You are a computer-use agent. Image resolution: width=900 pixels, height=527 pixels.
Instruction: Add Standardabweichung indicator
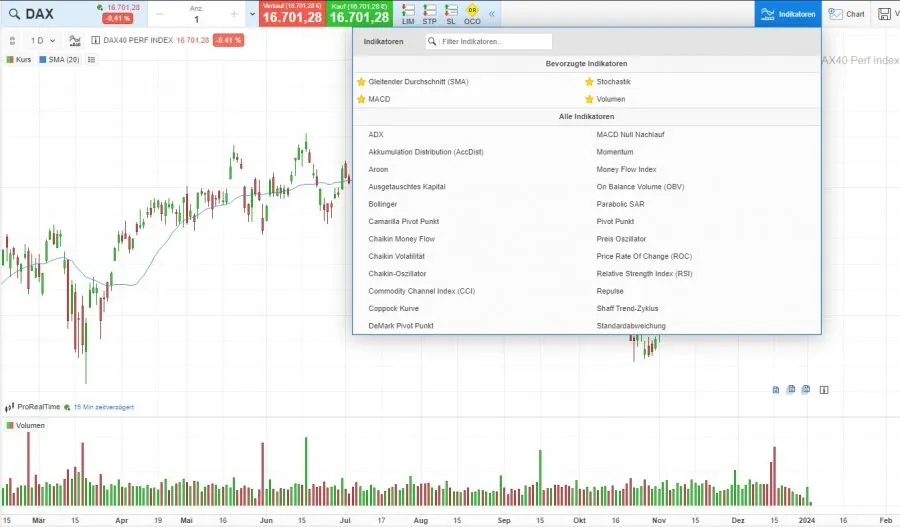pos(631,326)
